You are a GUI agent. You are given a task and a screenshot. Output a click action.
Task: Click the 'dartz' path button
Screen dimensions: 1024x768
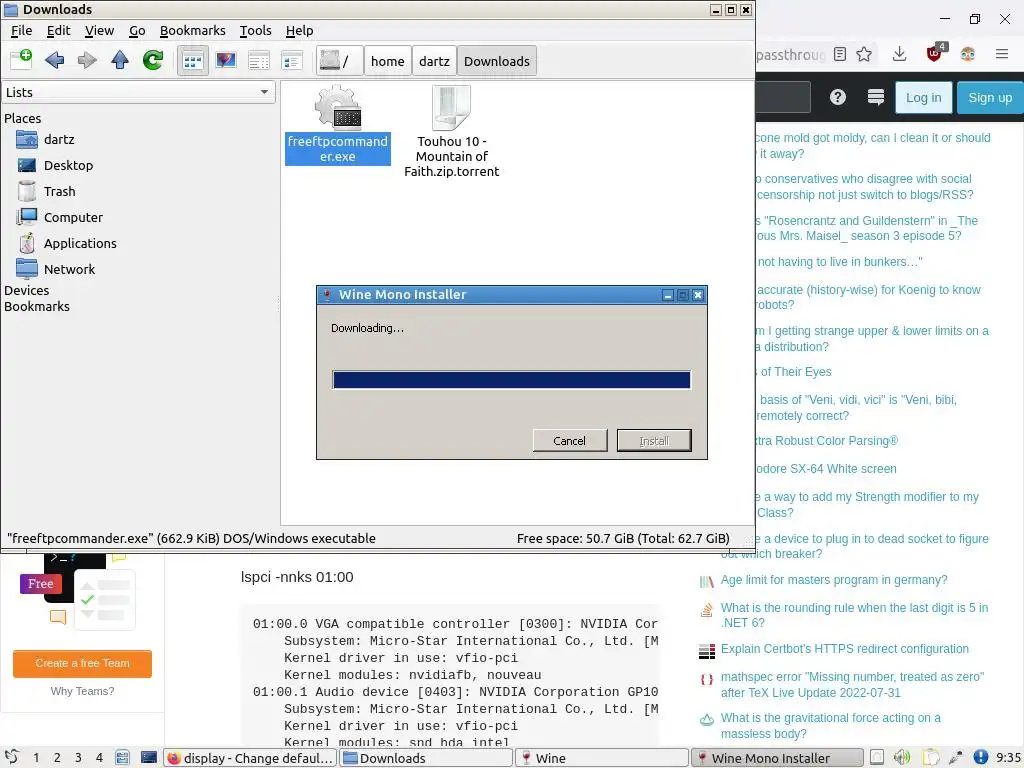tap(434, 61)
